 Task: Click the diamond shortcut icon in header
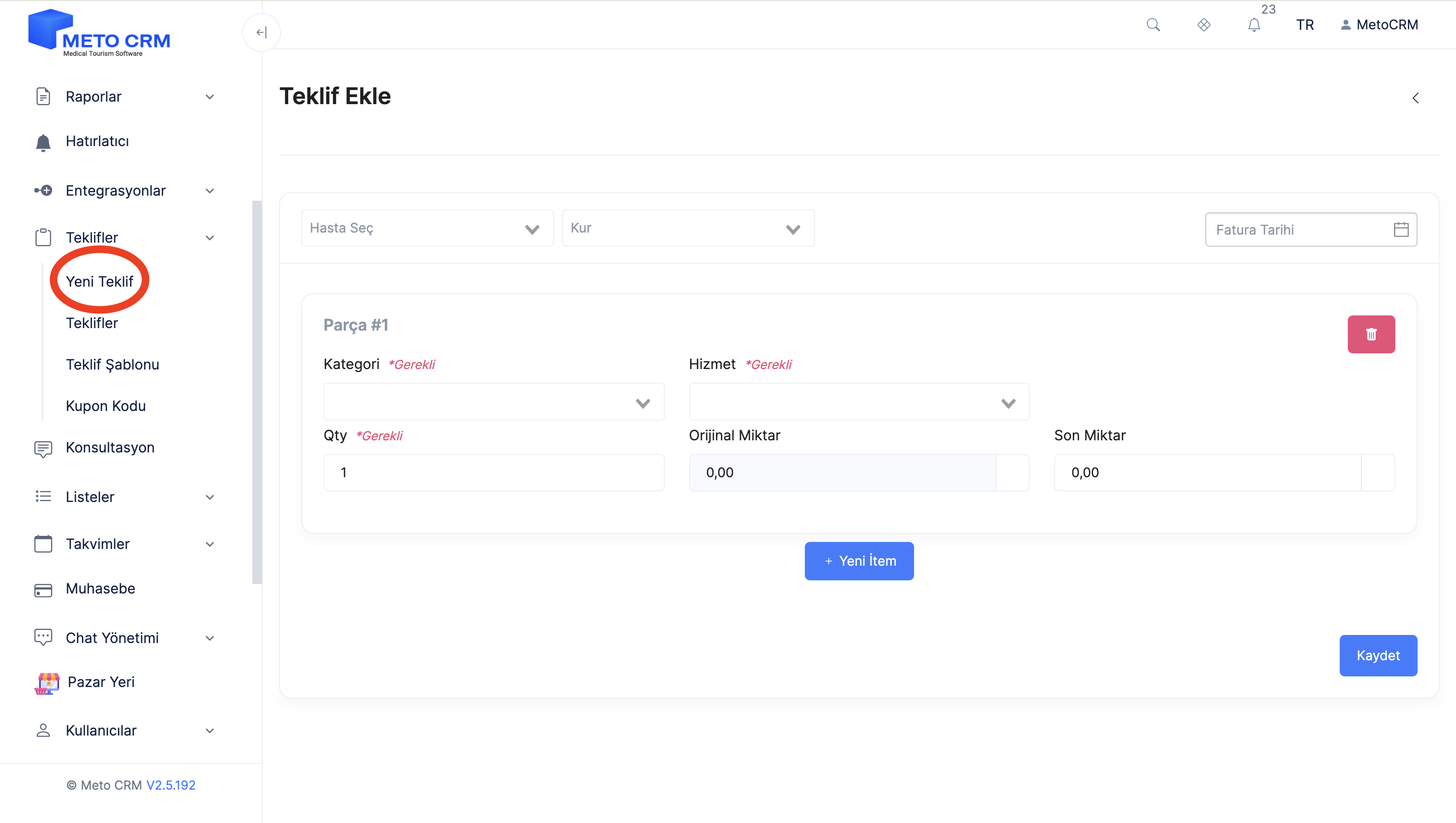coord(1203,25)
